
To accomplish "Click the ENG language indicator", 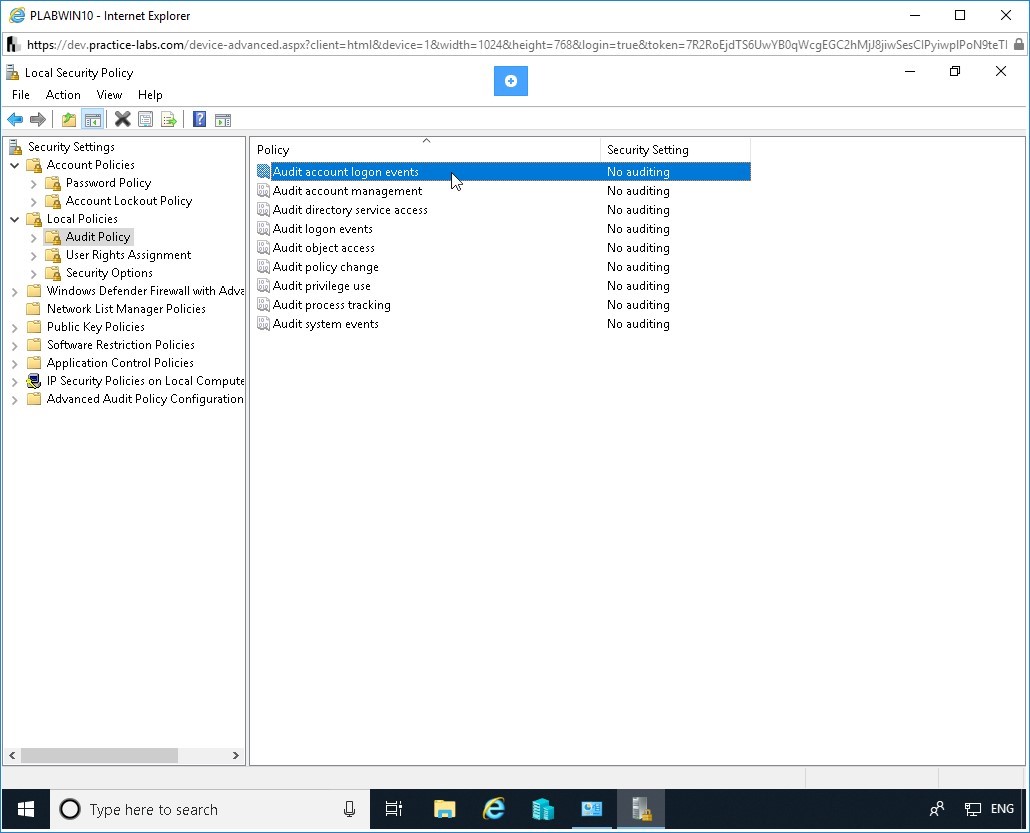I will tap(1002, 809).
